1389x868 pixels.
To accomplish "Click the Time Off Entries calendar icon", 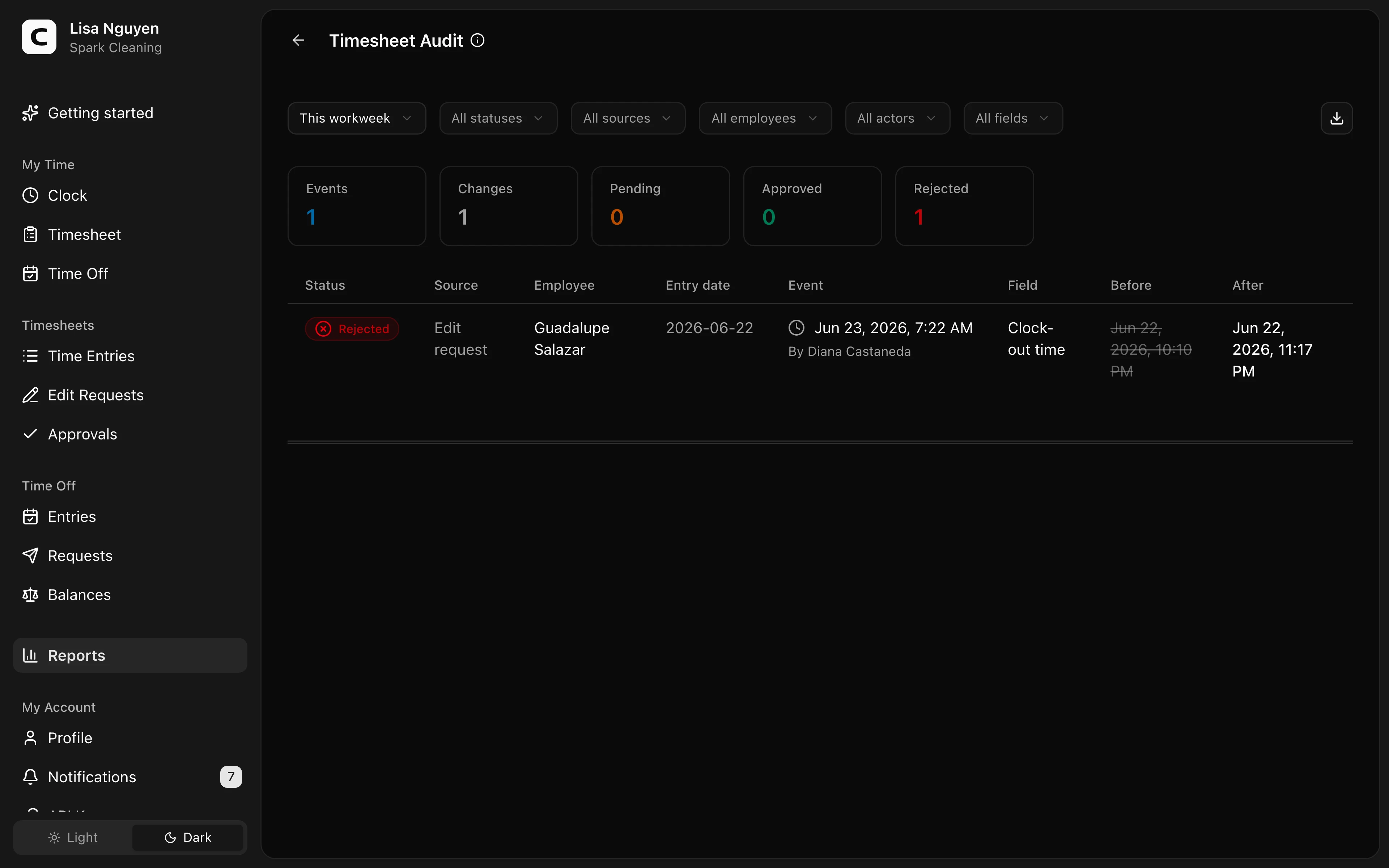I will 30,517.
